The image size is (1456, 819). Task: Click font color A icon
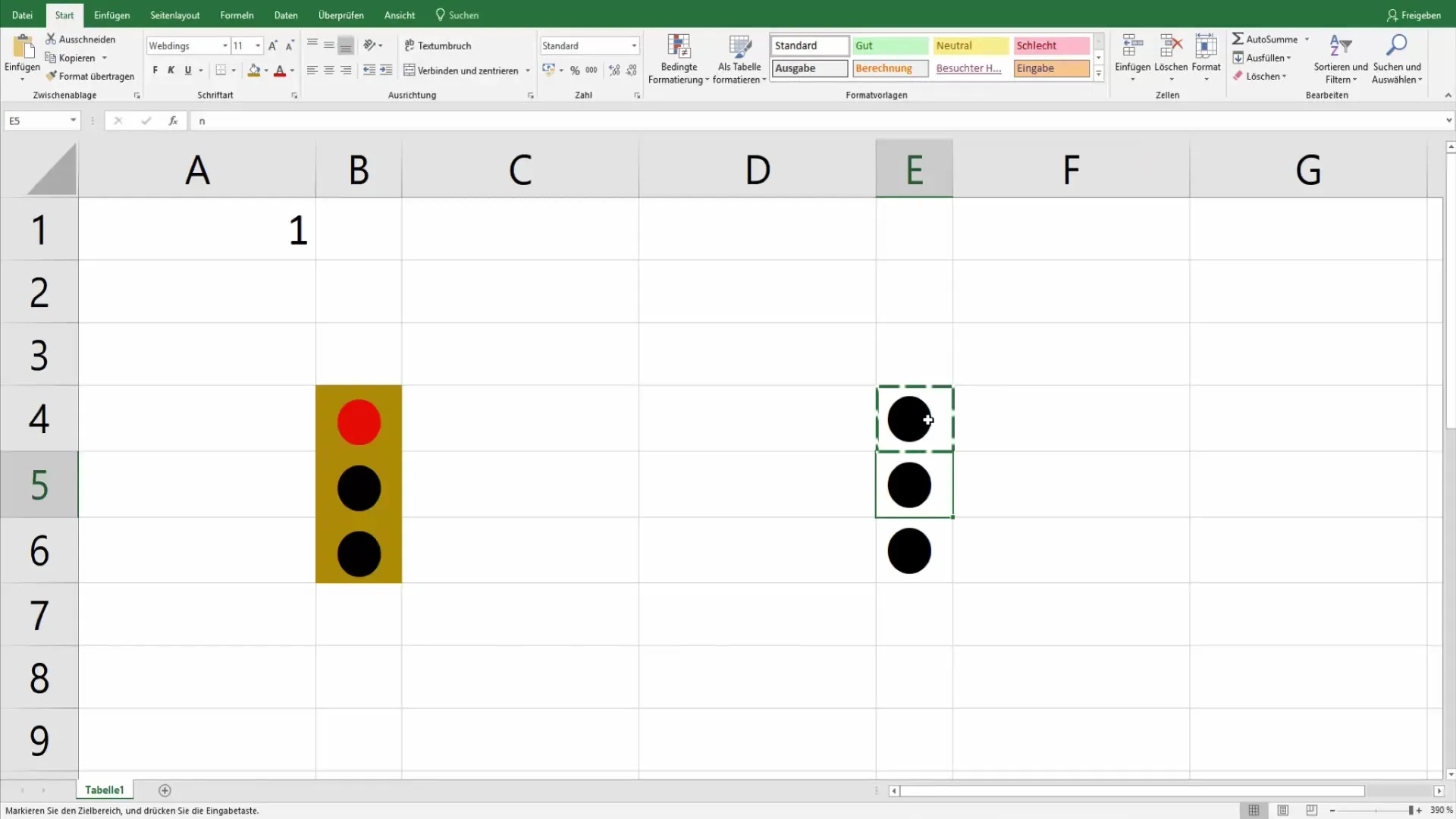point(280,71)
